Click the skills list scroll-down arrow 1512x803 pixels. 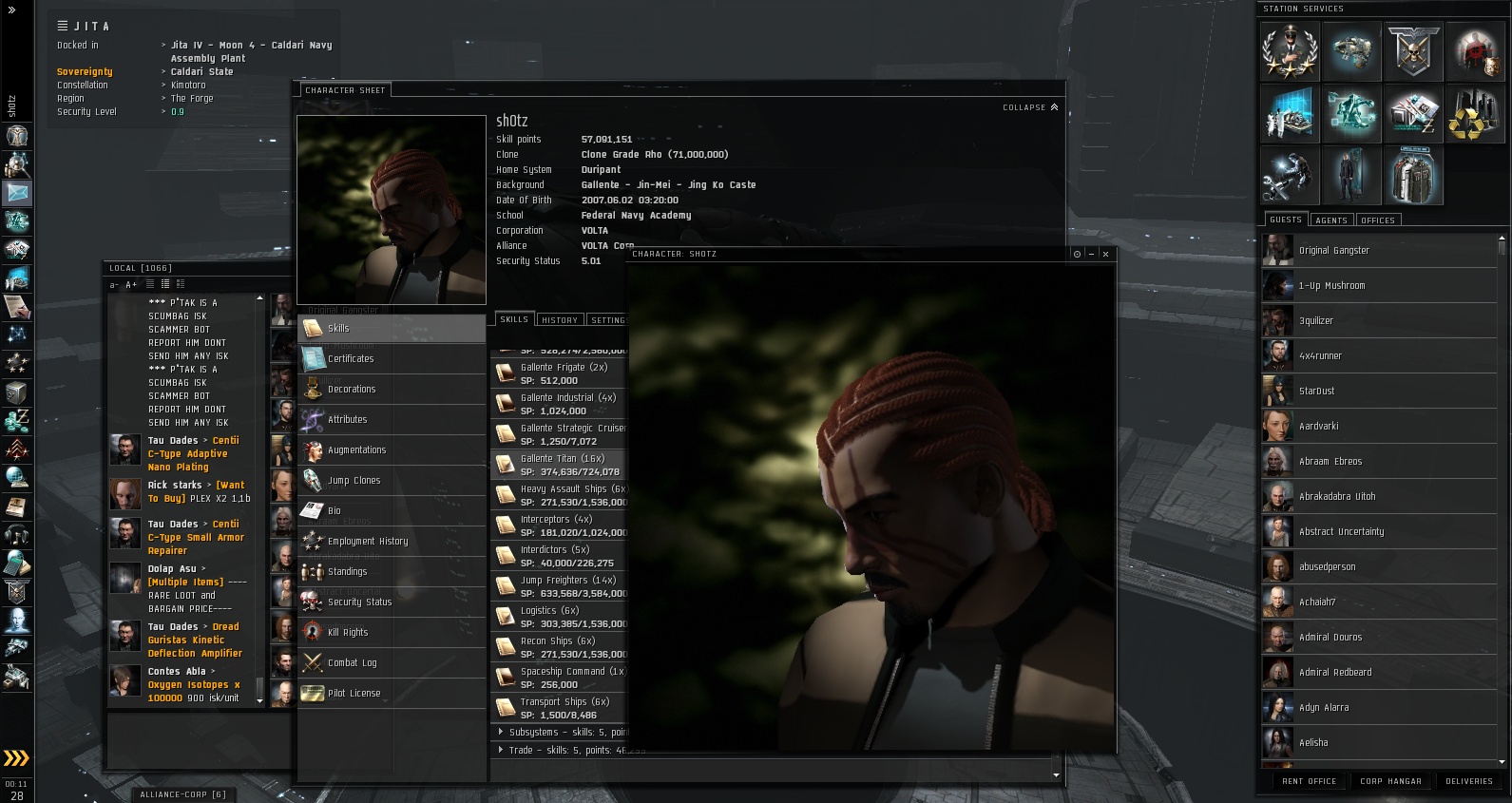click(1056, 775)
